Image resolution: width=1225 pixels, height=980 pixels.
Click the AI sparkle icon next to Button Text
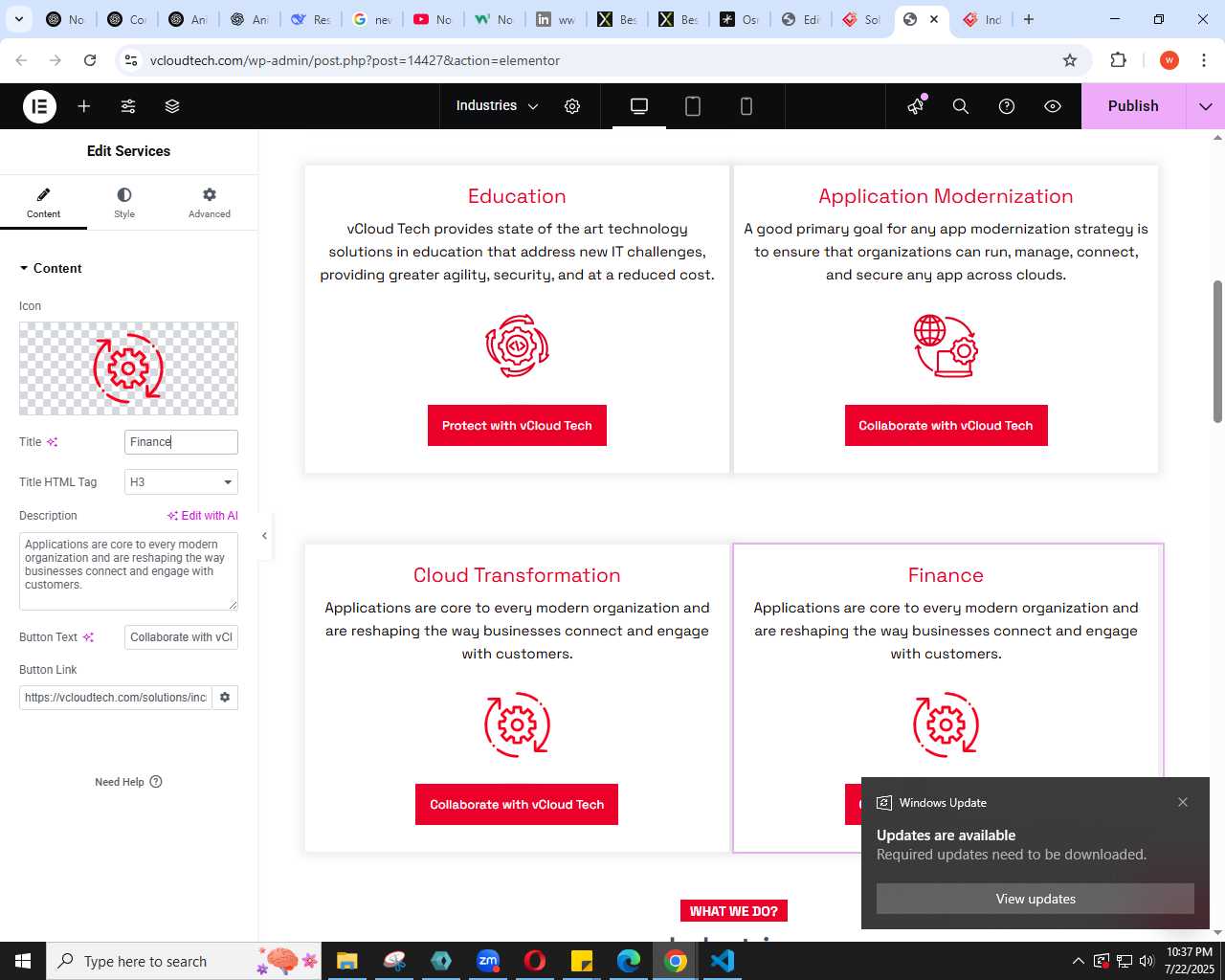(88, 637)
